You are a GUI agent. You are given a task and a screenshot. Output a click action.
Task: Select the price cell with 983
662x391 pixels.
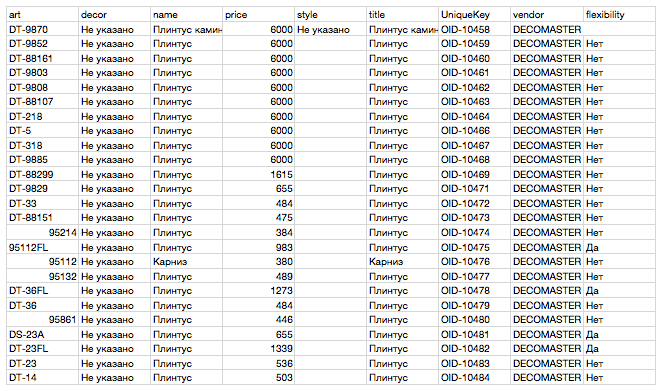tap(258, 247)
